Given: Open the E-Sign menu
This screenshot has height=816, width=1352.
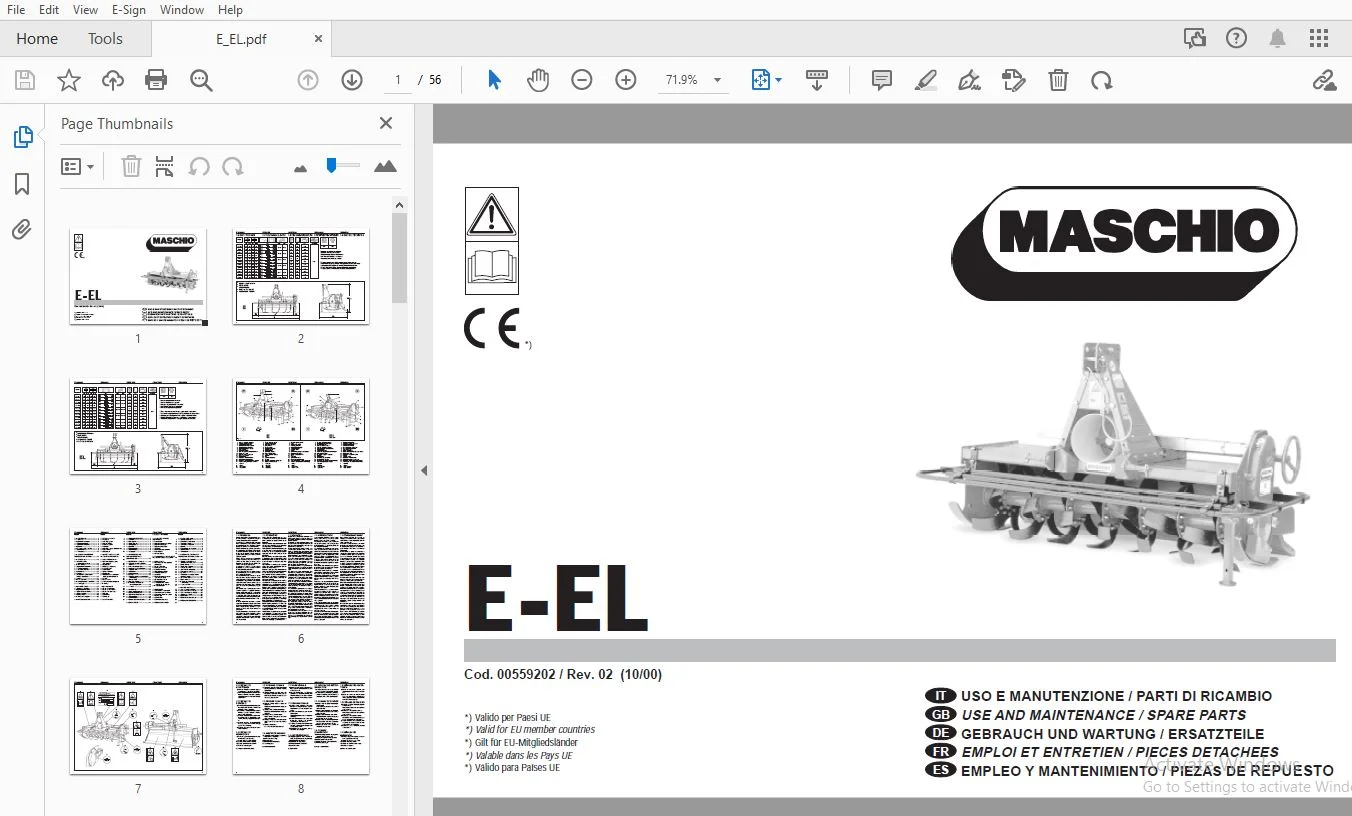Looking at the screenshot, I should [x=129, y=10].
